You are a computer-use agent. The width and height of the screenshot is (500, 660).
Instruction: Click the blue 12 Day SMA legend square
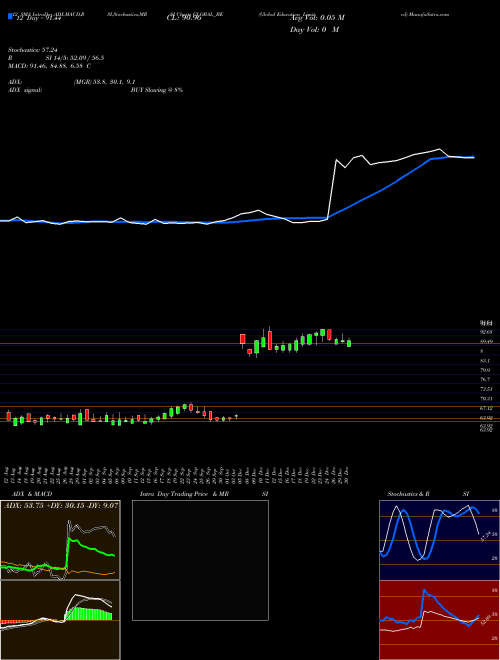[11, 16]
